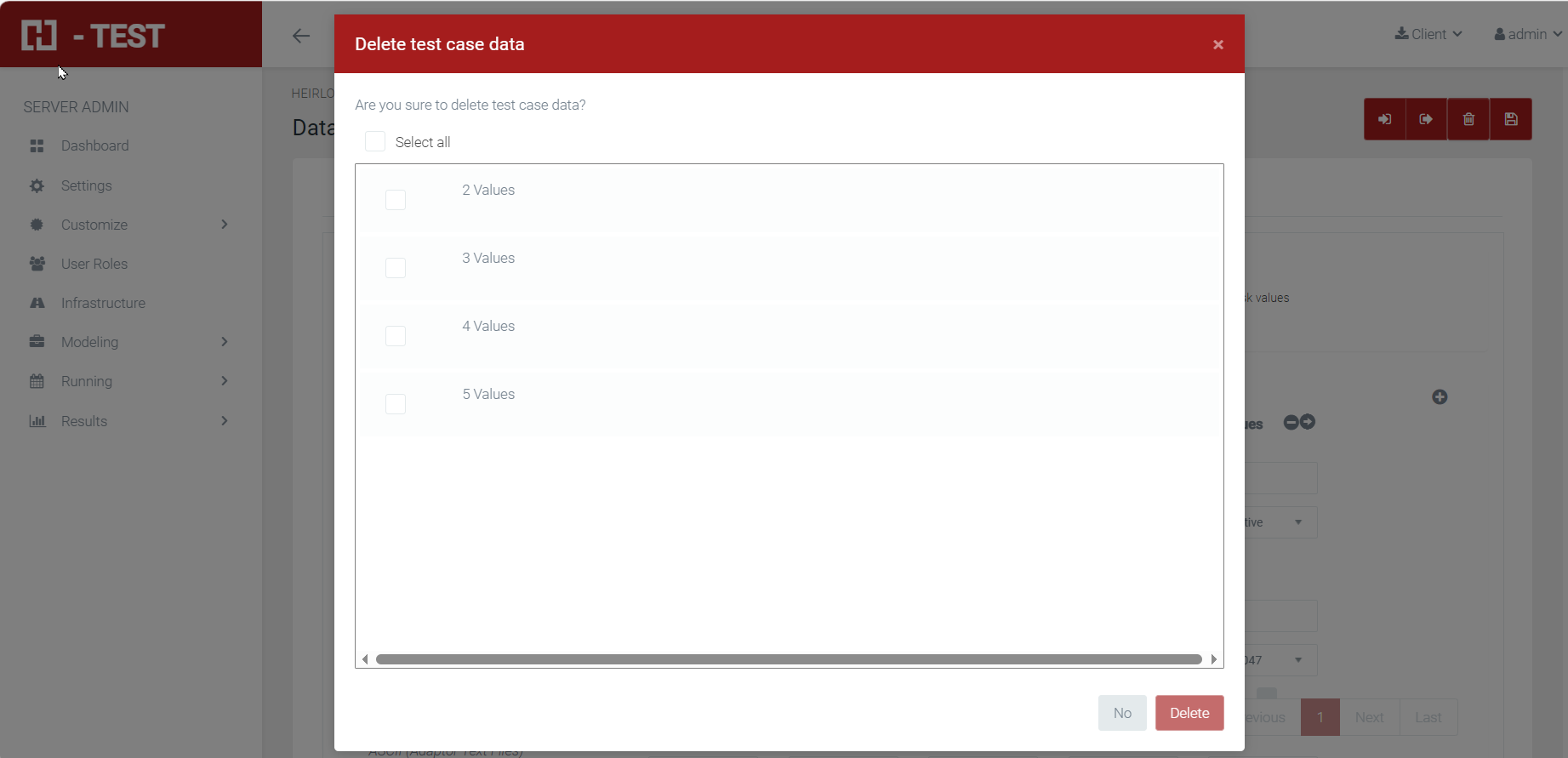Click the trash delete icon in toolbar
1568x758 pixels.
coord(1468,119)
